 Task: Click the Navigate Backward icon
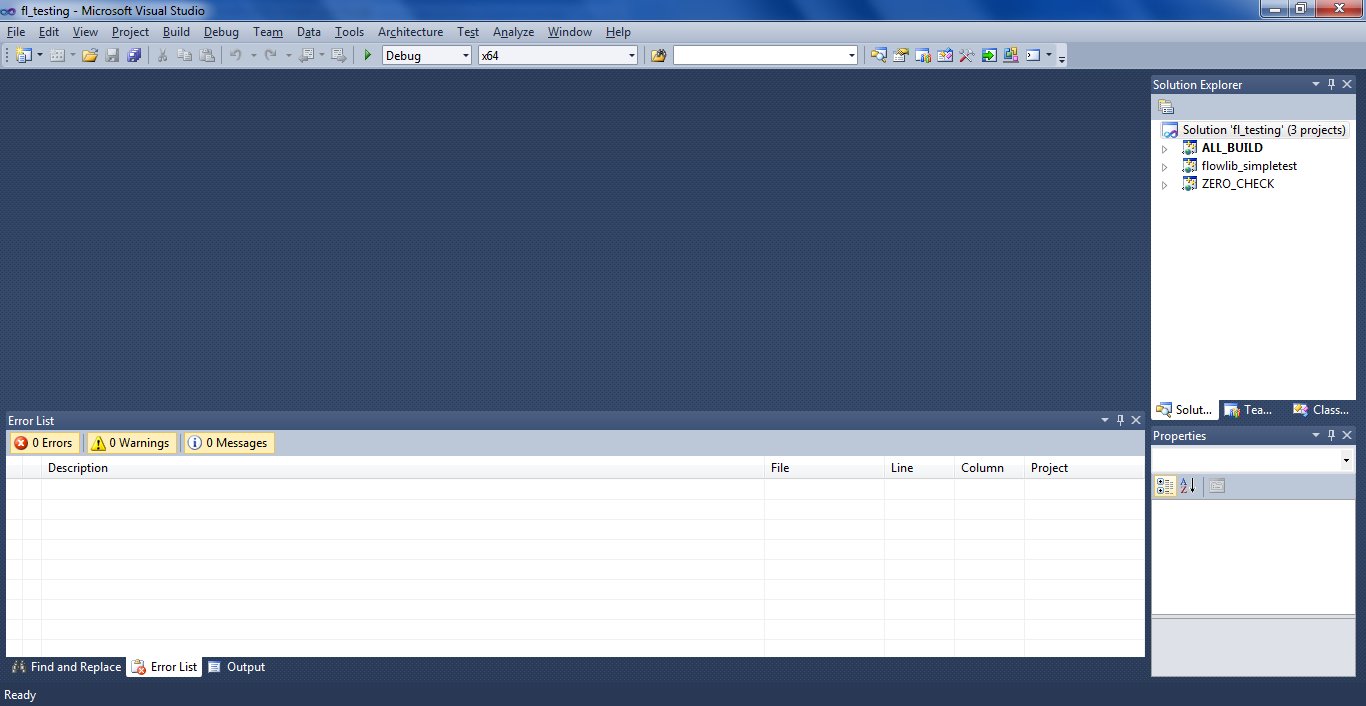tap(307, 55)
